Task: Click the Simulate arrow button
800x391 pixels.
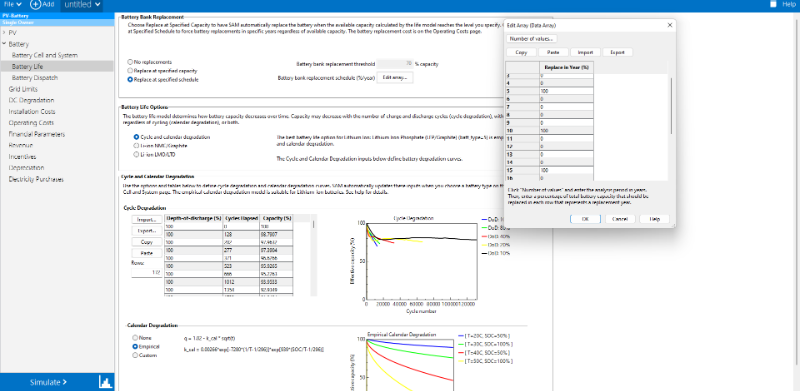Action: click(48, 382)
